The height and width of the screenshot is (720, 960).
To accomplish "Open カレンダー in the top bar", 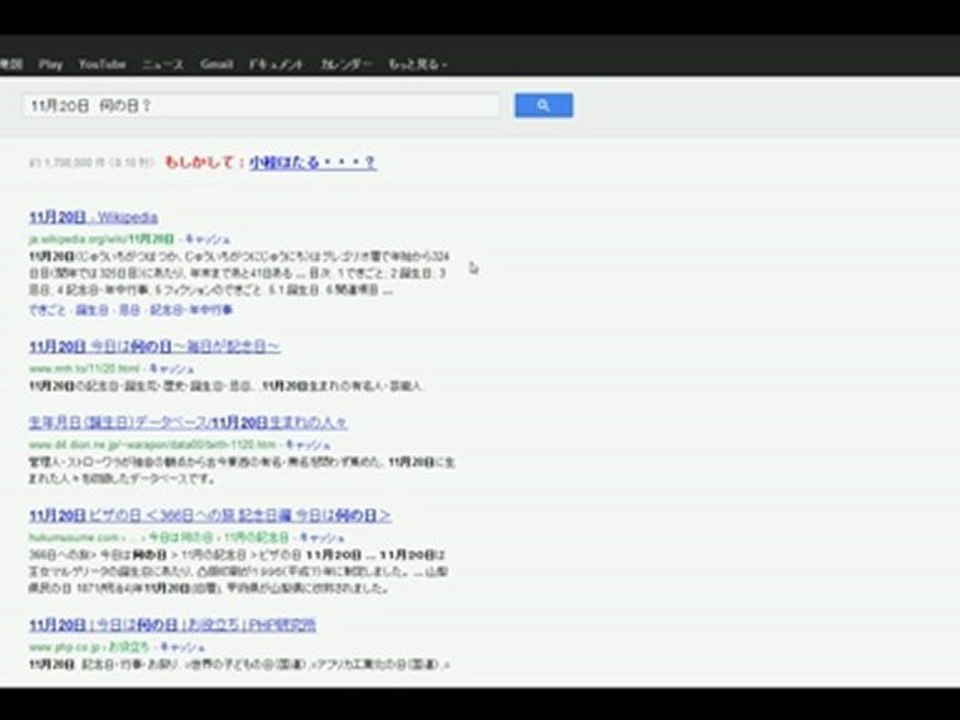I will point(346,64).
